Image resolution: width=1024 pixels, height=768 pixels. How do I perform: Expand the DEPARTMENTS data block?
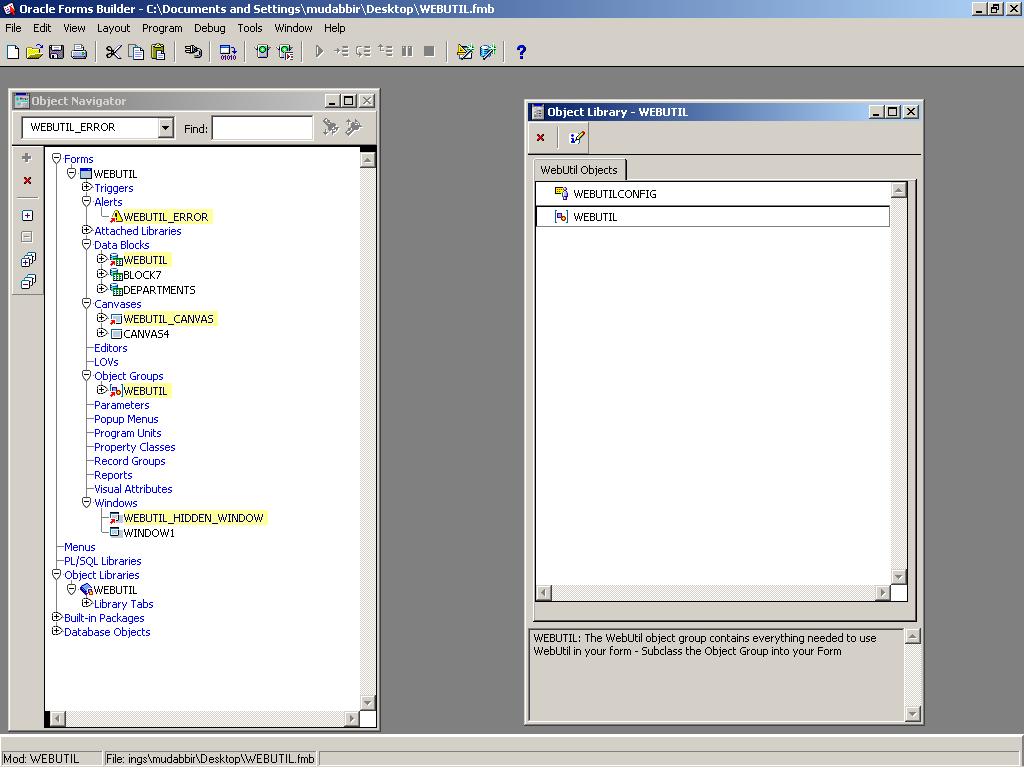coord(101,289)
